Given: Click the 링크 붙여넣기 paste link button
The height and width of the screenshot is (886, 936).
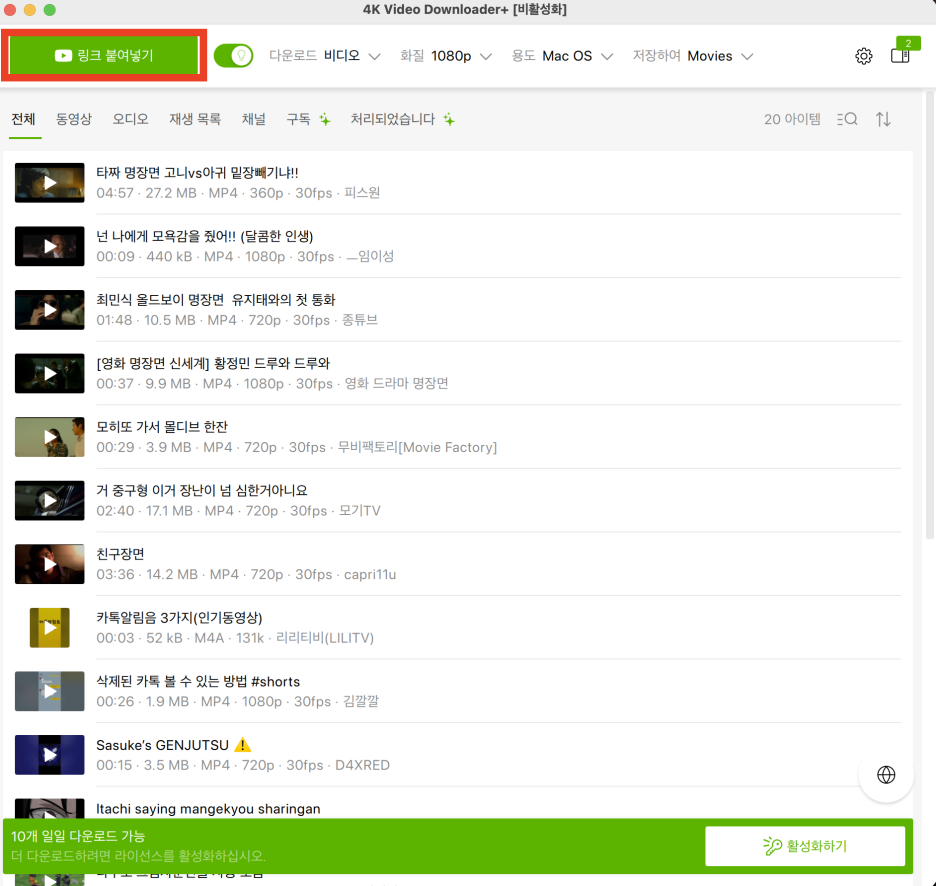Looking at the screenshot, I should pyautogui.click(x=104, y=56).
